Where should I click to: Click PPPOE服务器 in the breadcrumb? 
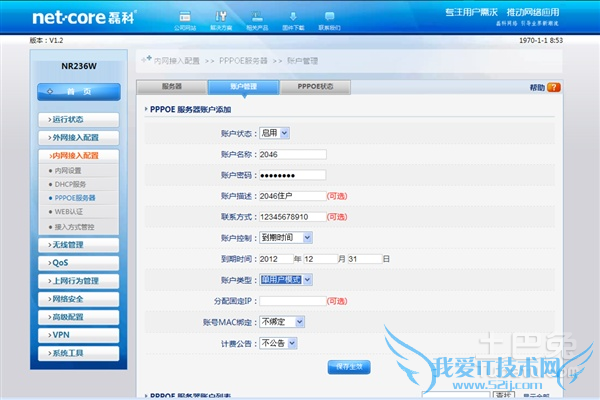[243, 61]
